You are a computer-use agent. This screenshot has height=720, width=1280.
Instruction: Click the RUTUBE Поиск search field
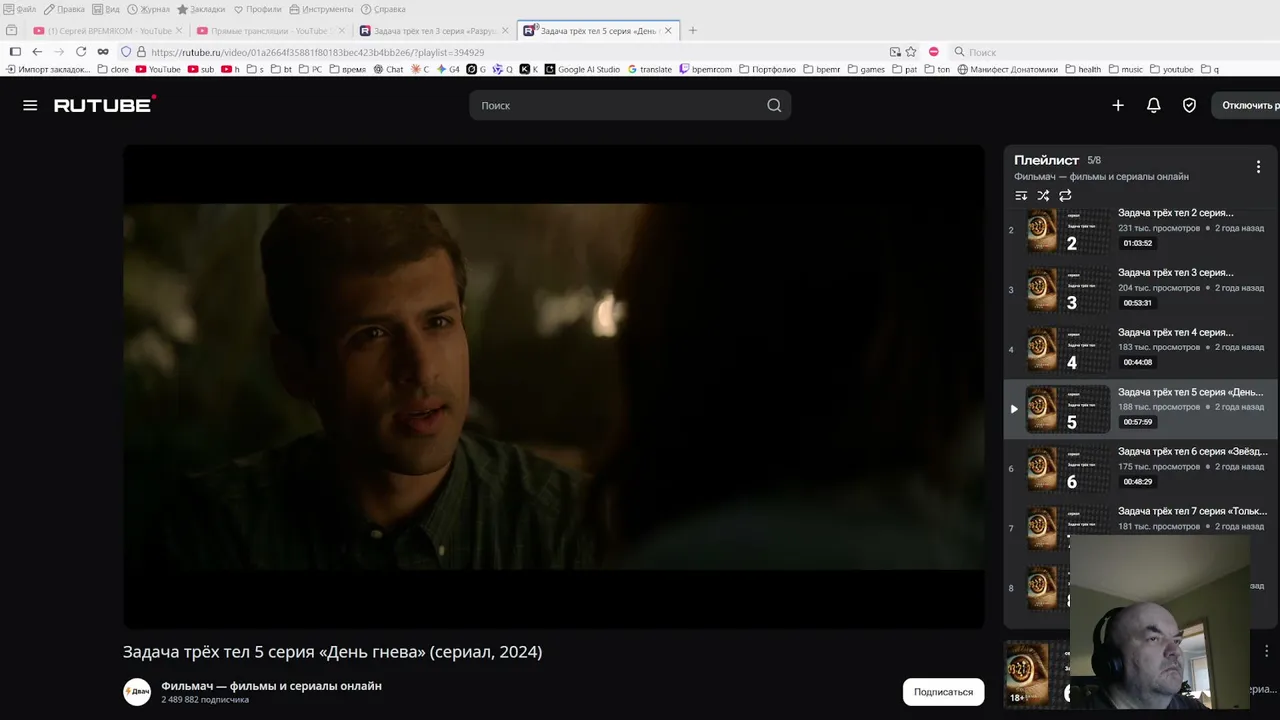point(630,105)
